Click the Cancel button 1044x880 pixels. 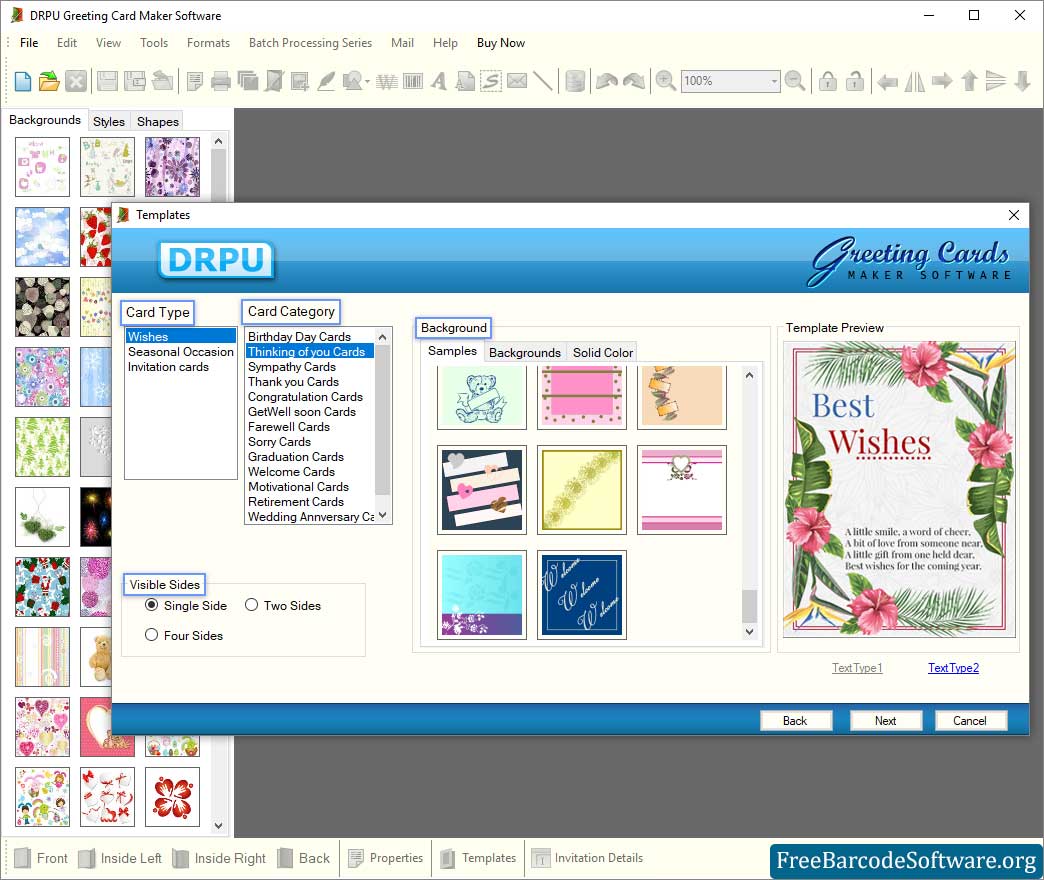tap(970, 720)
